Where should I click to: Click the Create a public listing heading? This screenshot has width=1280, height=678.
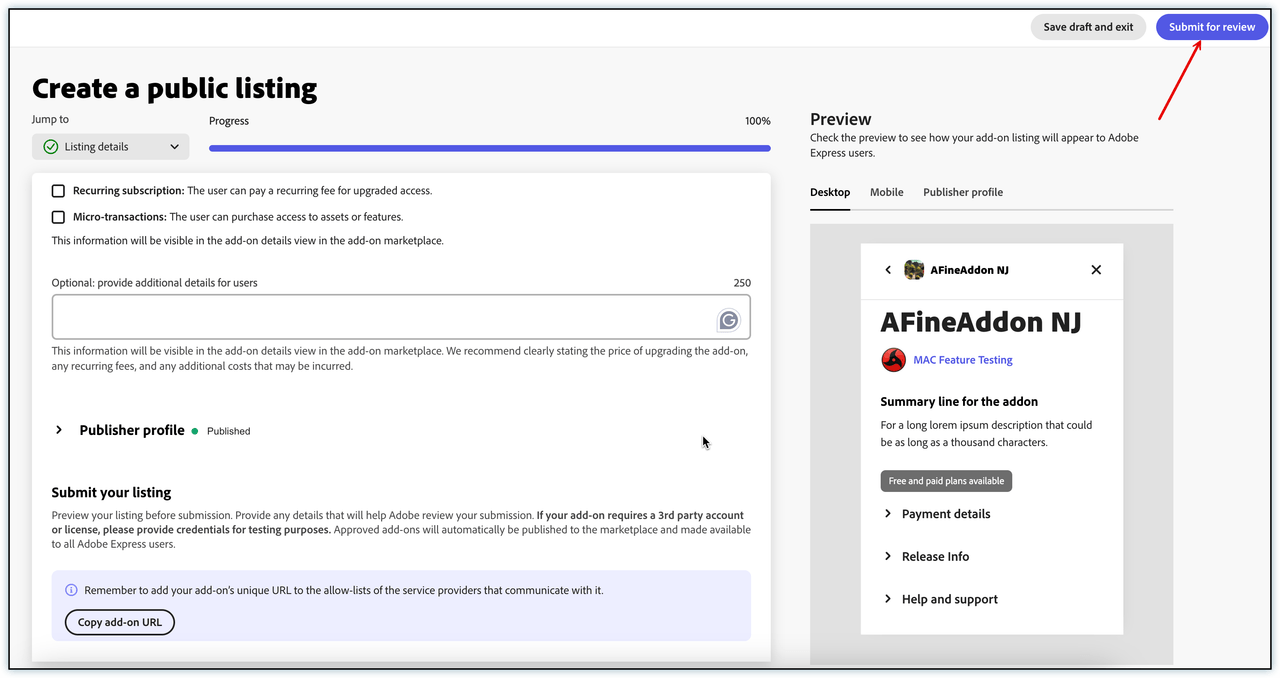[175, 89]
